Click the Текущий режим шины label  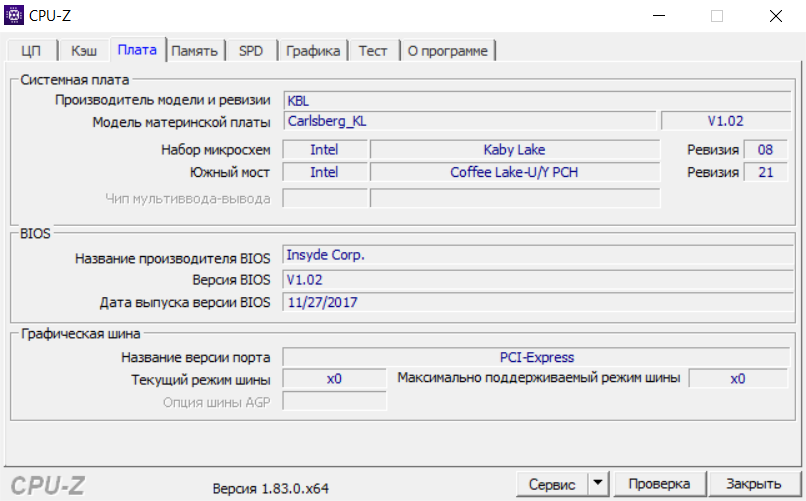(200, 380)
